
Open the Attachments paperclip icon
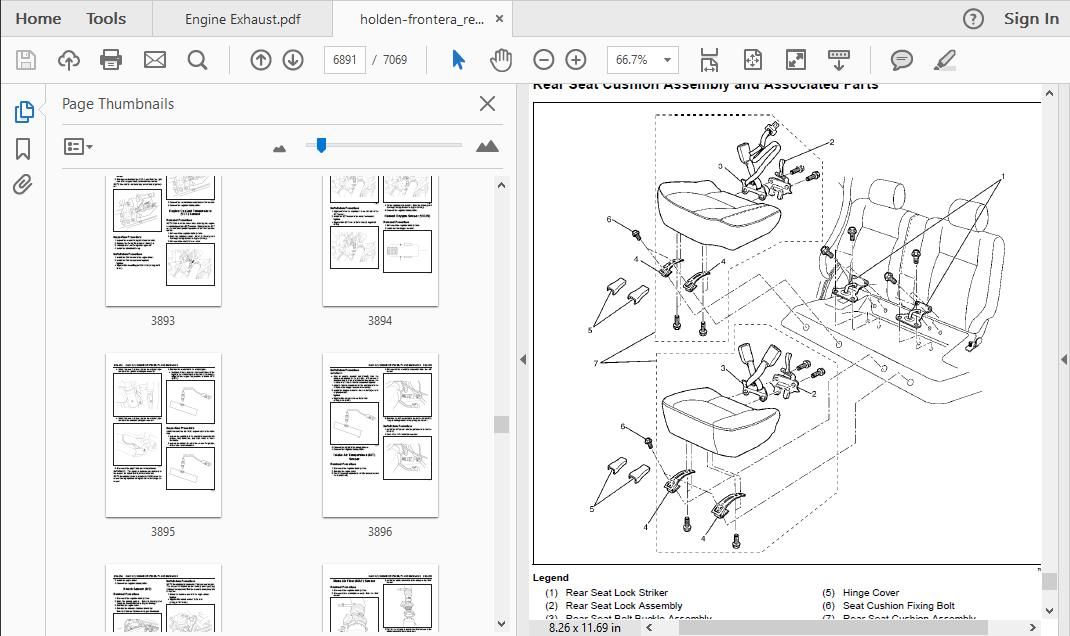[23, 185]
